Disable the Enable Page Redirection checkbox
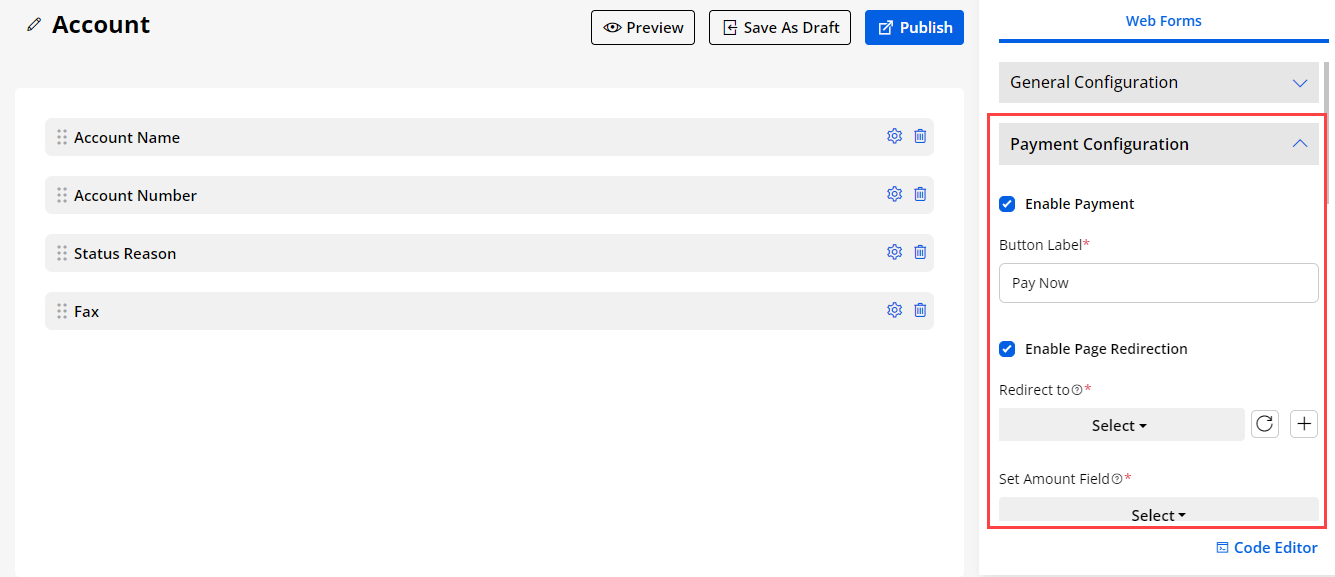Image resolution: width=1335 pixels, height=577 pixels. pos(1007,349)
